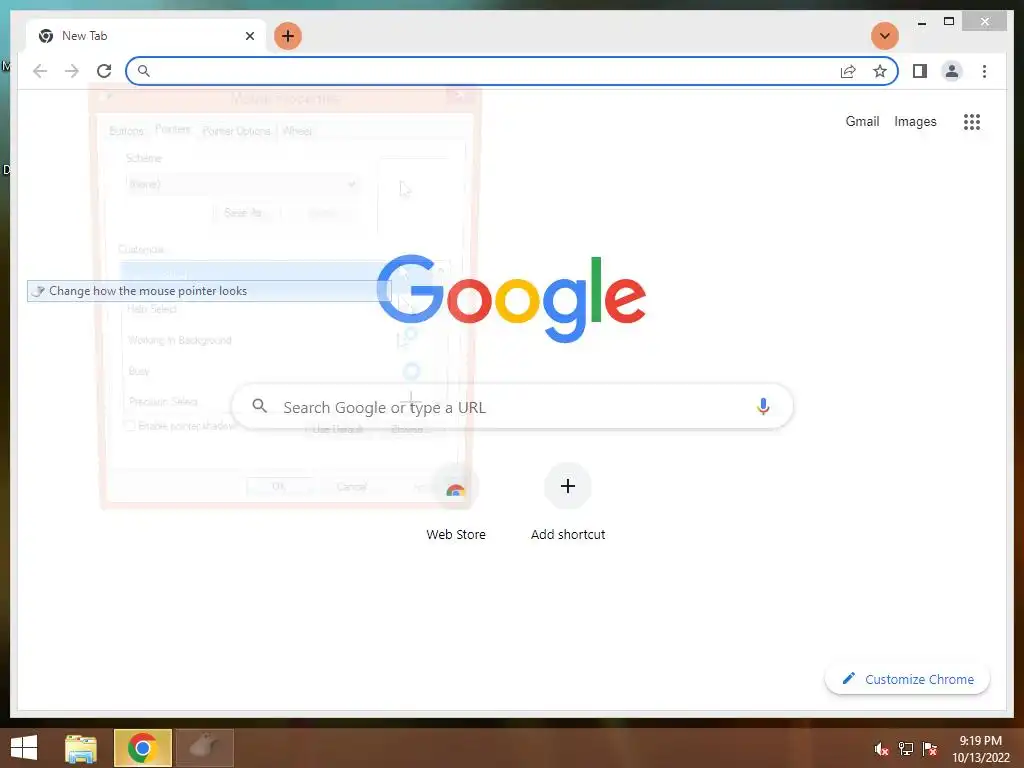Open Chrome three-dot menu
This screenshot has height=768, width=1024.
tap(984, 71)
